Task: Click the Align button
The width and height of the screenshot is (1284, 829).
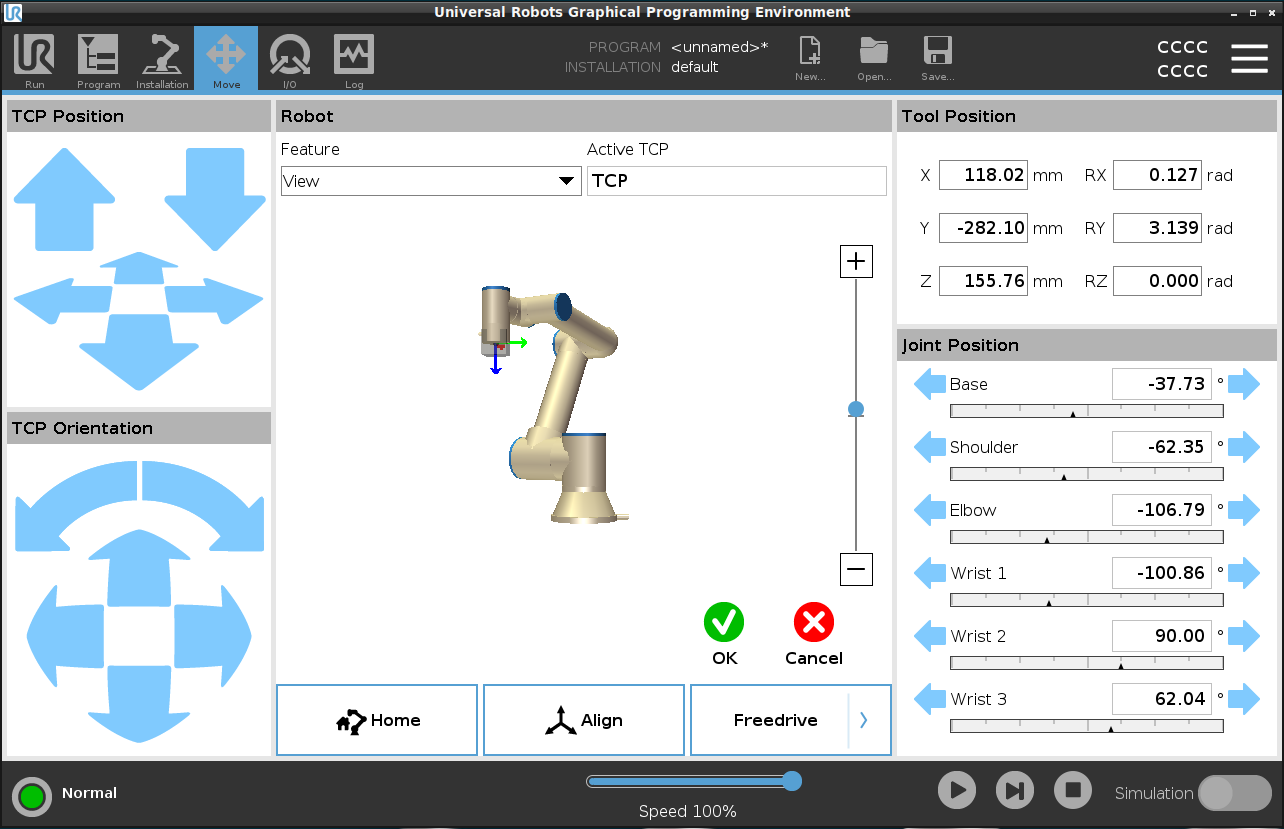Action: click(x=584, y=720)
